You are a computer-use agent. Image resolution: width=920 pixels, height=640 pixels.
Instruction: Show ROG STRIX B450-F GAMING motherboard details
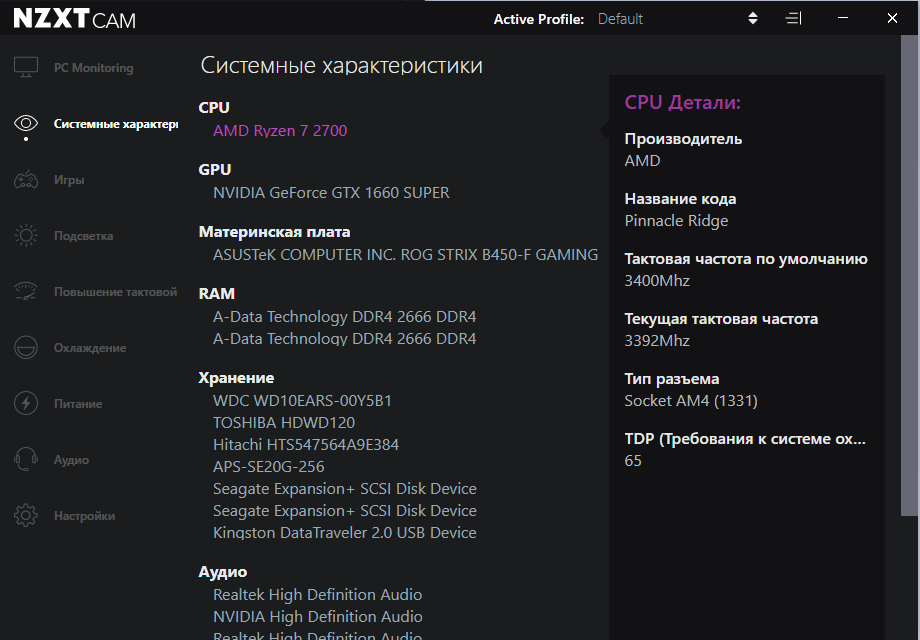coord(405,255)
